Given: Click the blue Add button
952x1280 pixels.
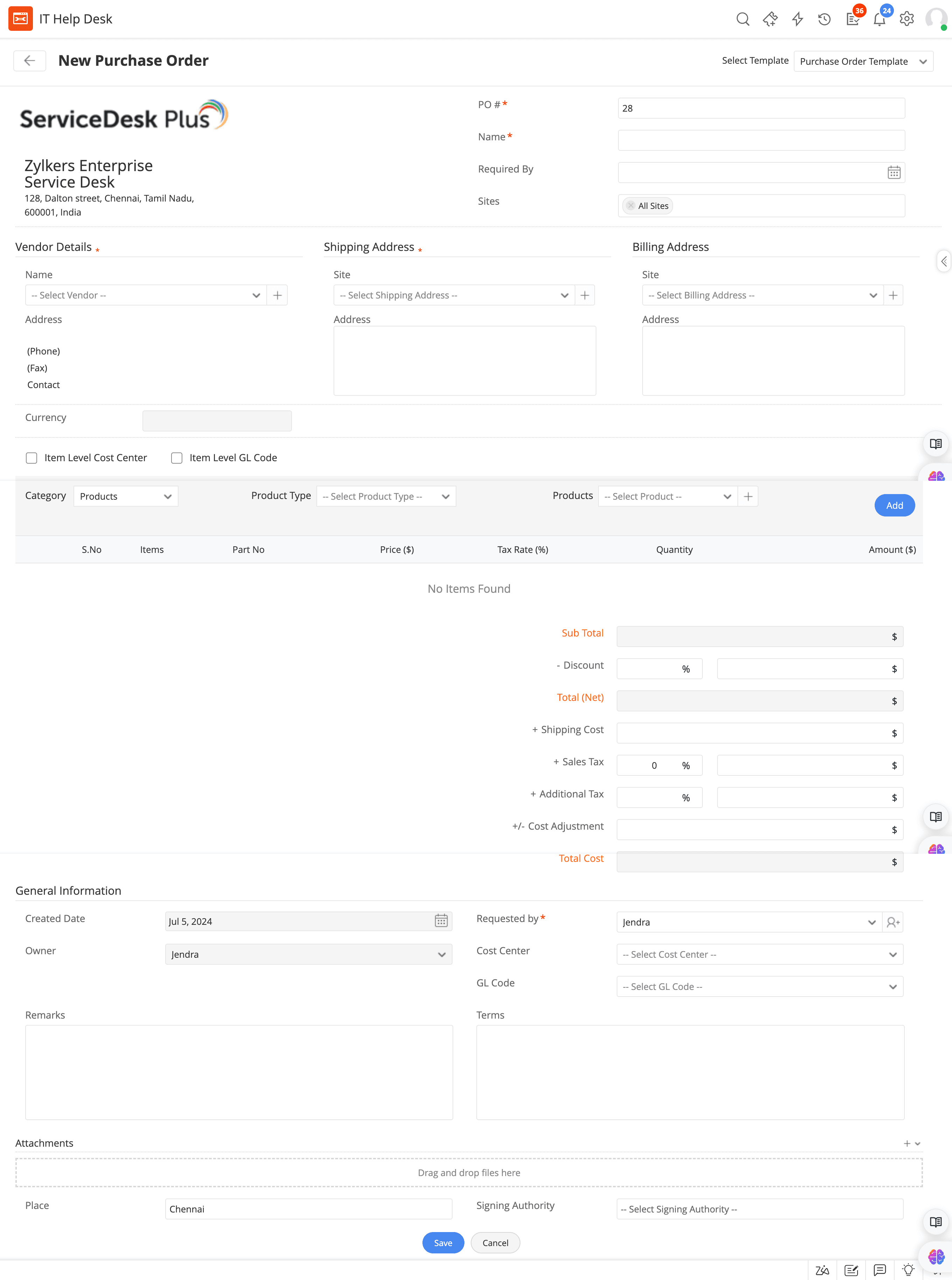Looking at the screenshot, I should (894, 505).
